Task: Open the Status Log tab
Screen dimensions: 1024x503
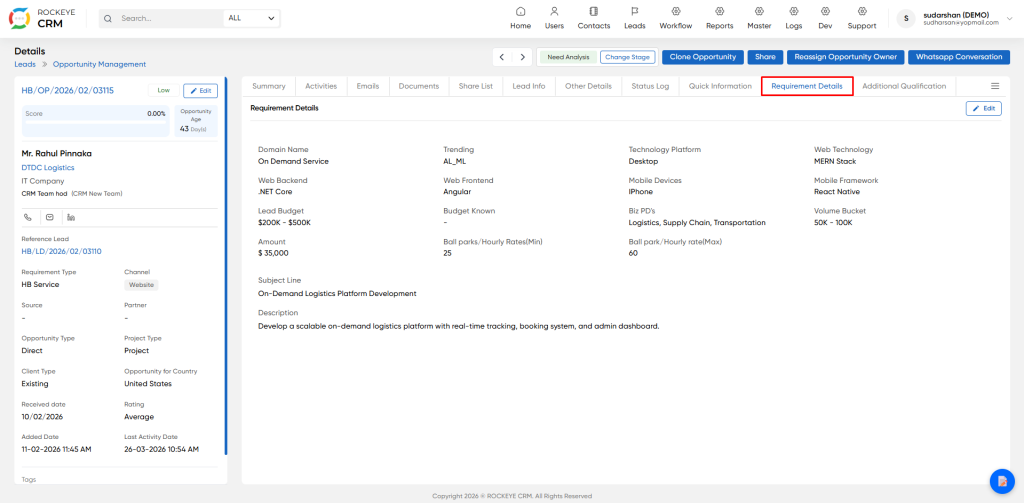Action: 650,86
